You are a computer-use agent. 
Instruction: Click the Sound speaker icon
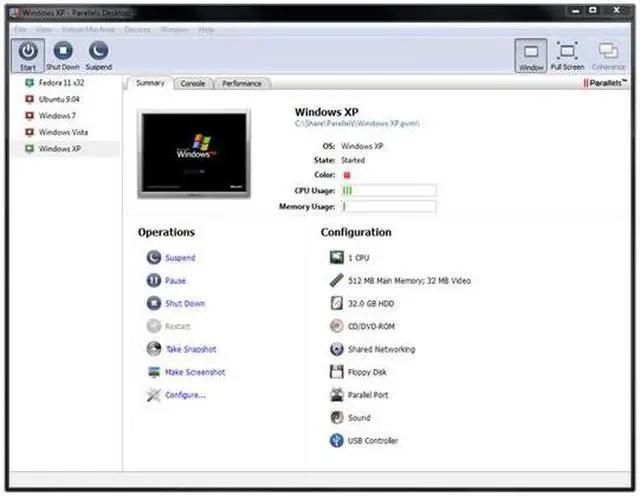click(x=337, y=417)
